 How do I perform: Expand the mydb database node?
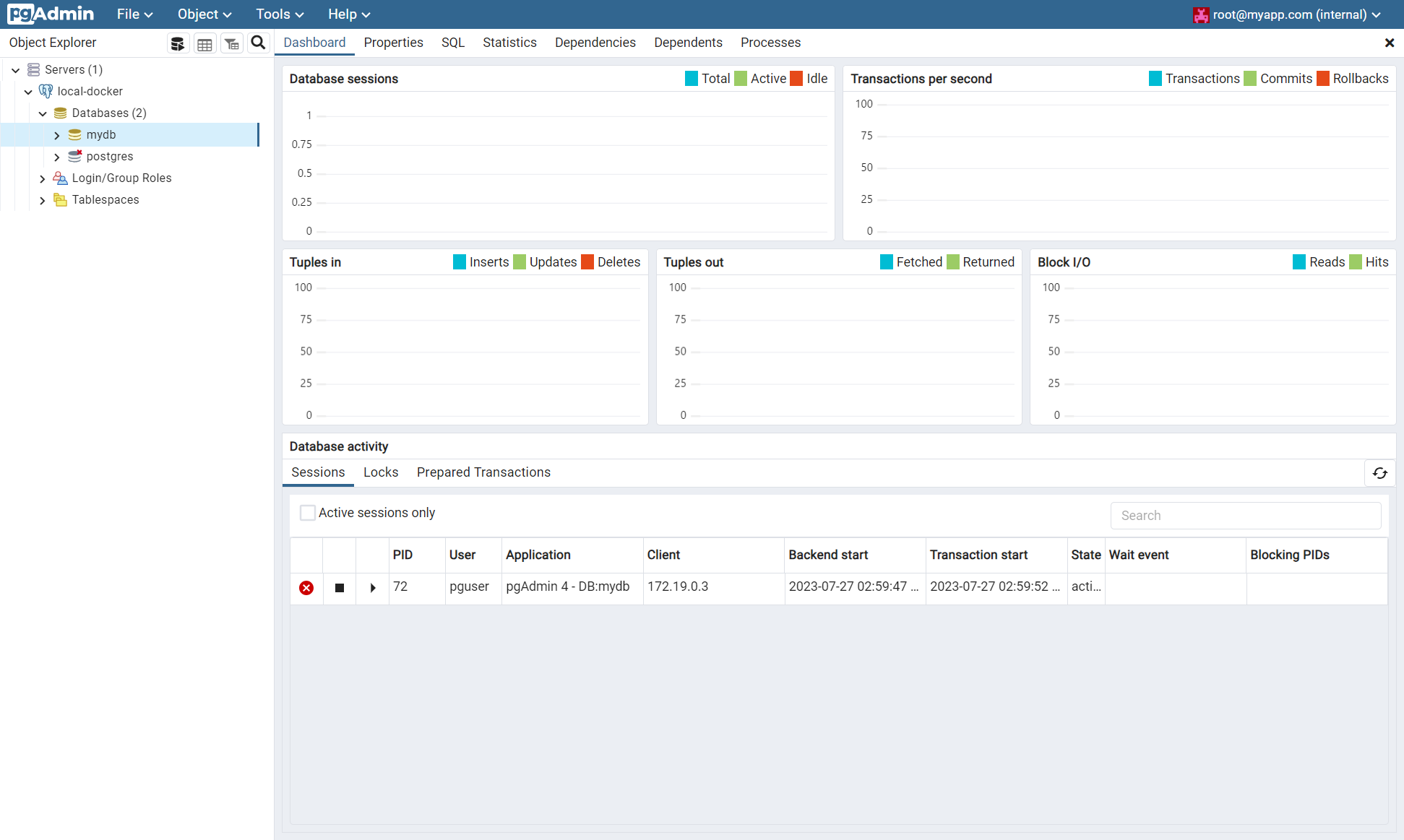[x=57, y=135]
